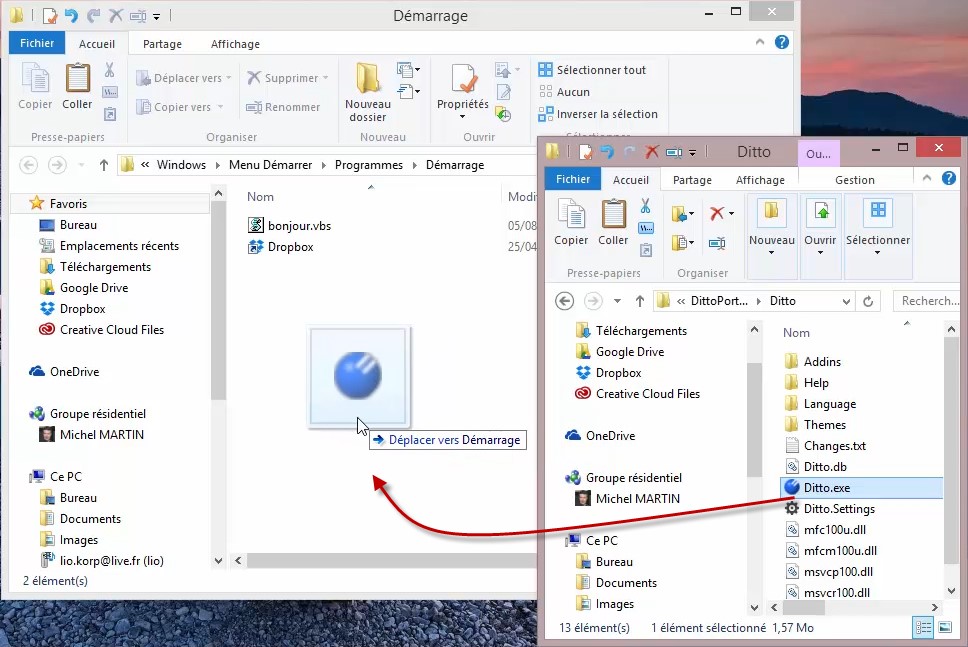Screen dimensions: 968x647
Task: Open Propriétés in the Démarrage window ribbon
Action: [462, 84]
